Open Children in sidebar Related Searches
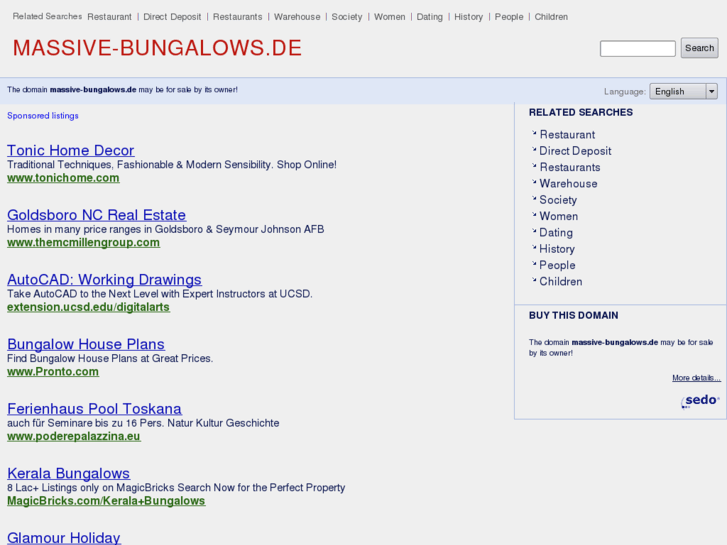The height and width of the screenshot is (545, 727). tap(561, 282)
